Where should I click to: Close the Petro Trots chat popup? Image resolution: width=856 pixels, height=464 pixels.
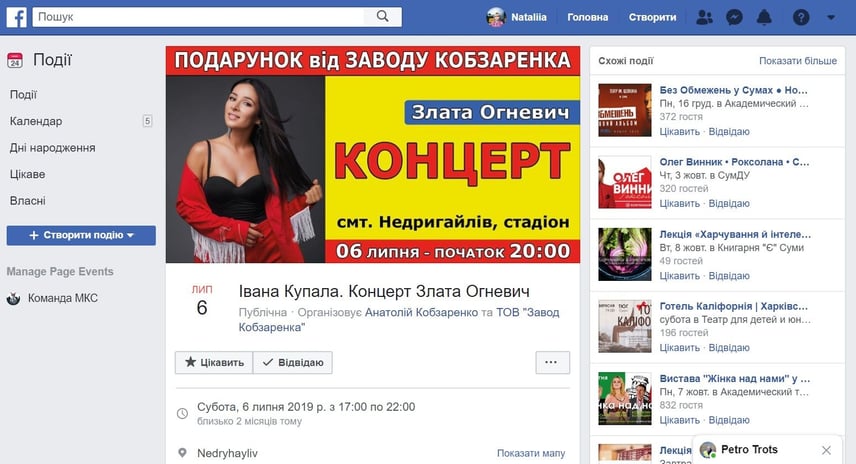tap(826, 450)
